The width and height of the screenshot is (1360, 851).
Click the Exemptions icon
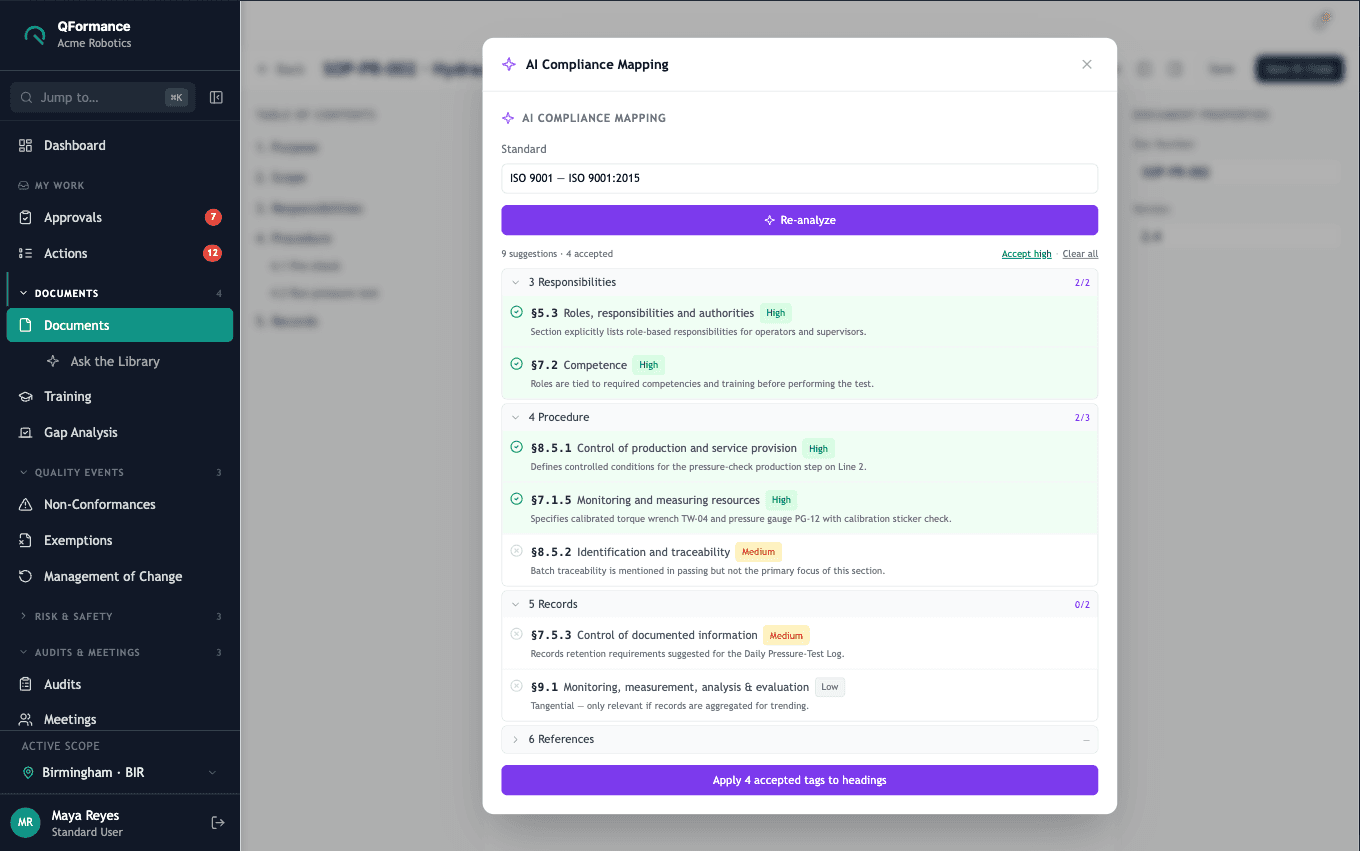click(x=26, y=541)
